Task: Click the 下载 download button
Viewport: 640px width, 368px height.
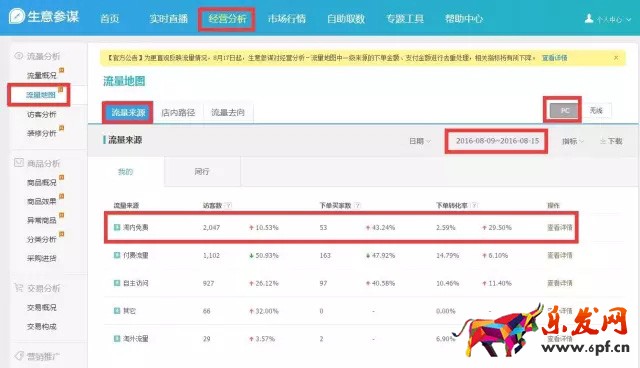Action: 611,141
